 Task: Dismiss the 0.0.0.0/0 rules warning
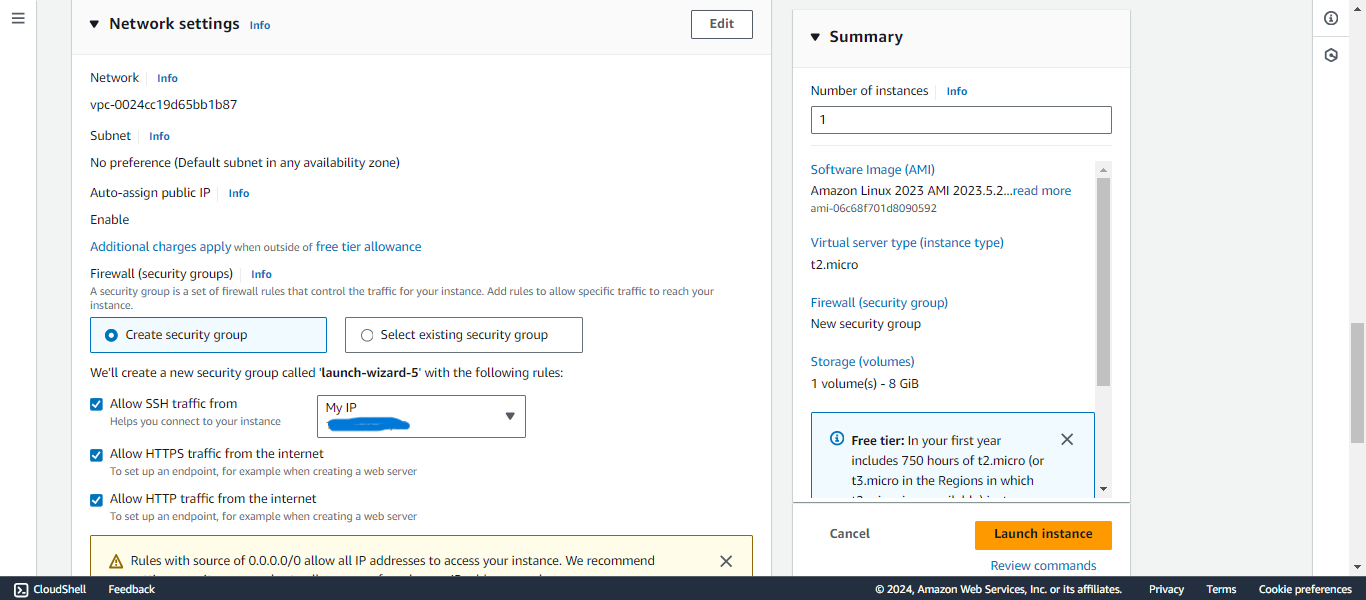point(726,561)
